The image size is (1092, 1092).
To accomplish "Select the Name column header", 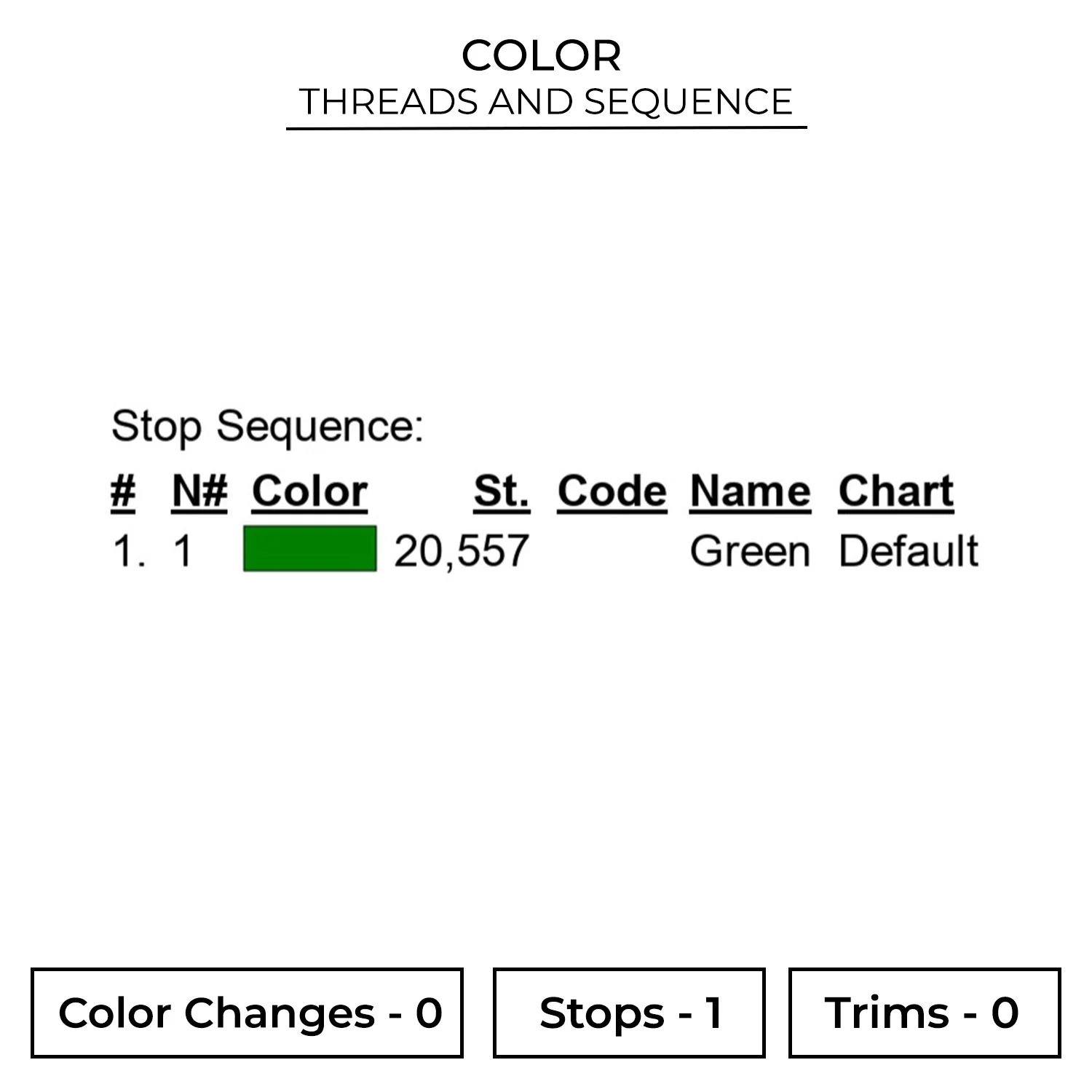I will [751, 492].
